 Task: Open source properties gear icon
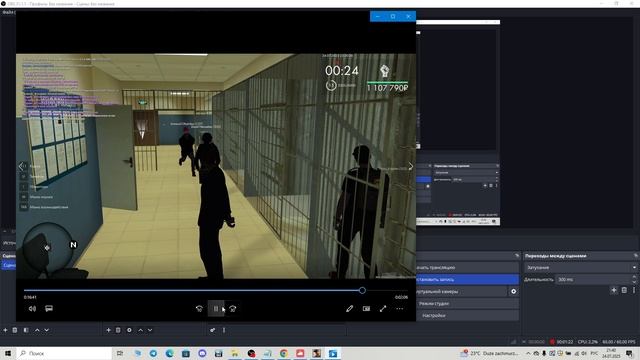pyautogui.click(x=129, y=330)
